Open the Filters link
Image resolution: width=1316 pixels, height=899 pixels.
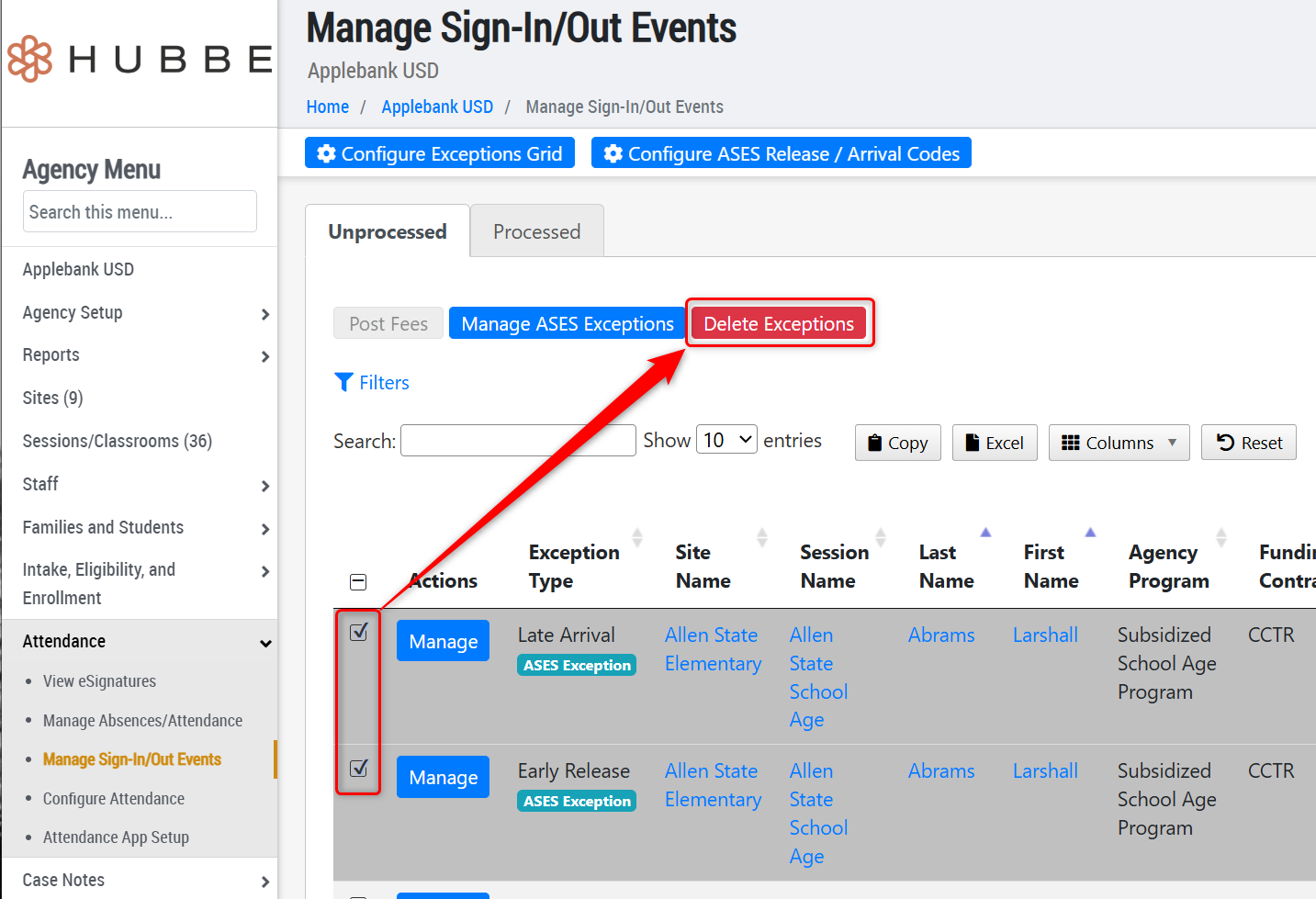click(384, 382)
